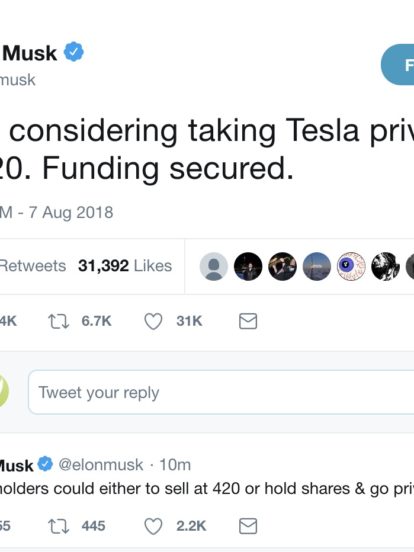The width and height of the screenshot is (414, 552).
Task: Click the 10m timestamp on reply tweet
Action: [x=175, y=465]
